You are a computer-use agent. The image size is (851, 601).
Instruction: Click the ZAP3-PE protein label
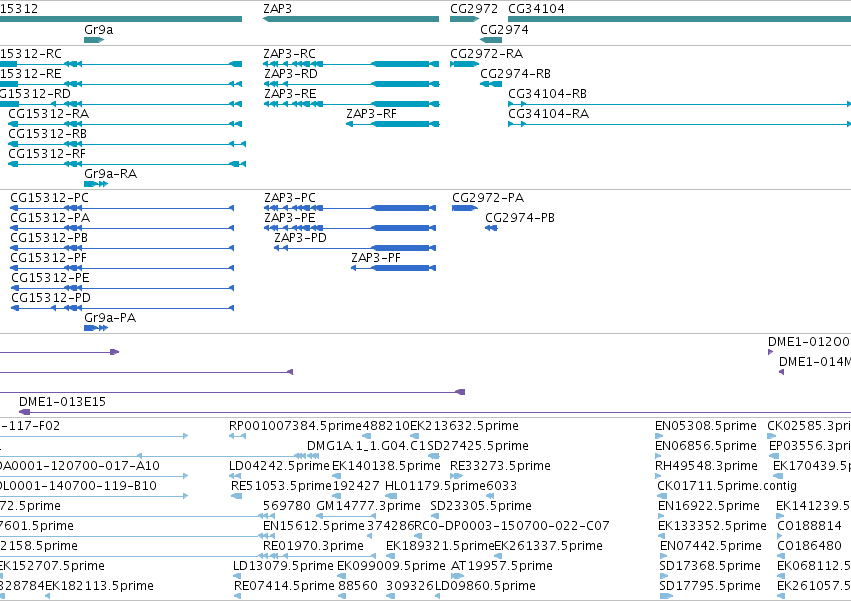coord(290,218)
